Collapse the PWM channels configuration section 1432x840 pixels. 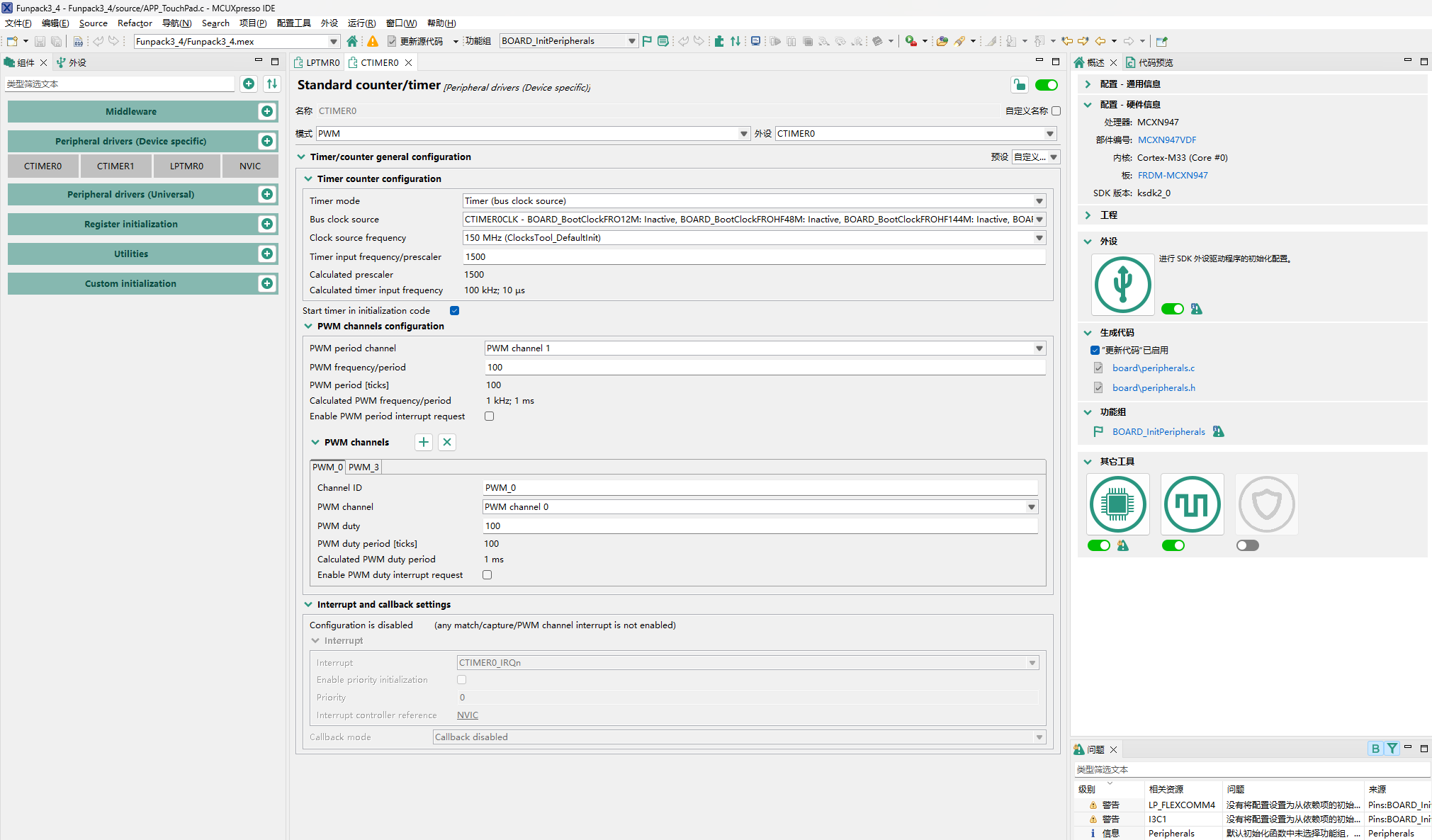[308, 327]
